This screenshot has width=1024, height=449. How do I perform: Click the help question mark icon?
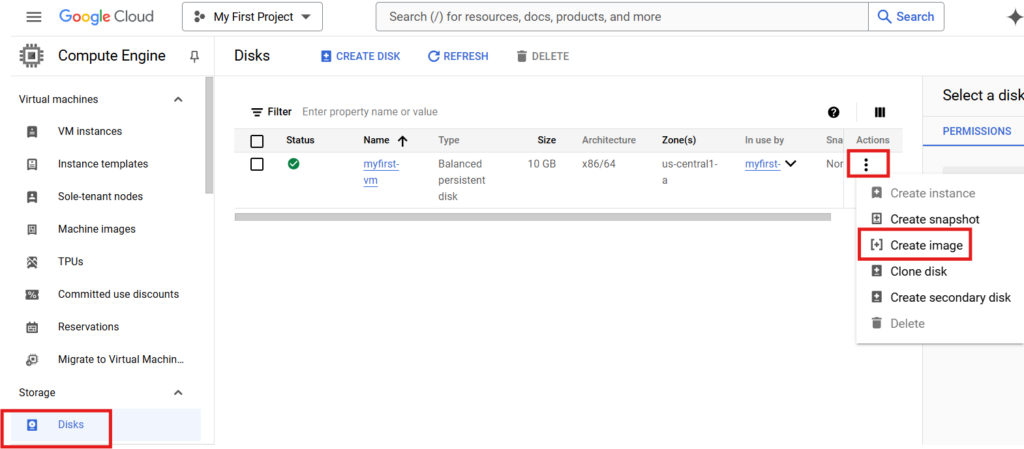pyautogui.click(x=833, y=112)
